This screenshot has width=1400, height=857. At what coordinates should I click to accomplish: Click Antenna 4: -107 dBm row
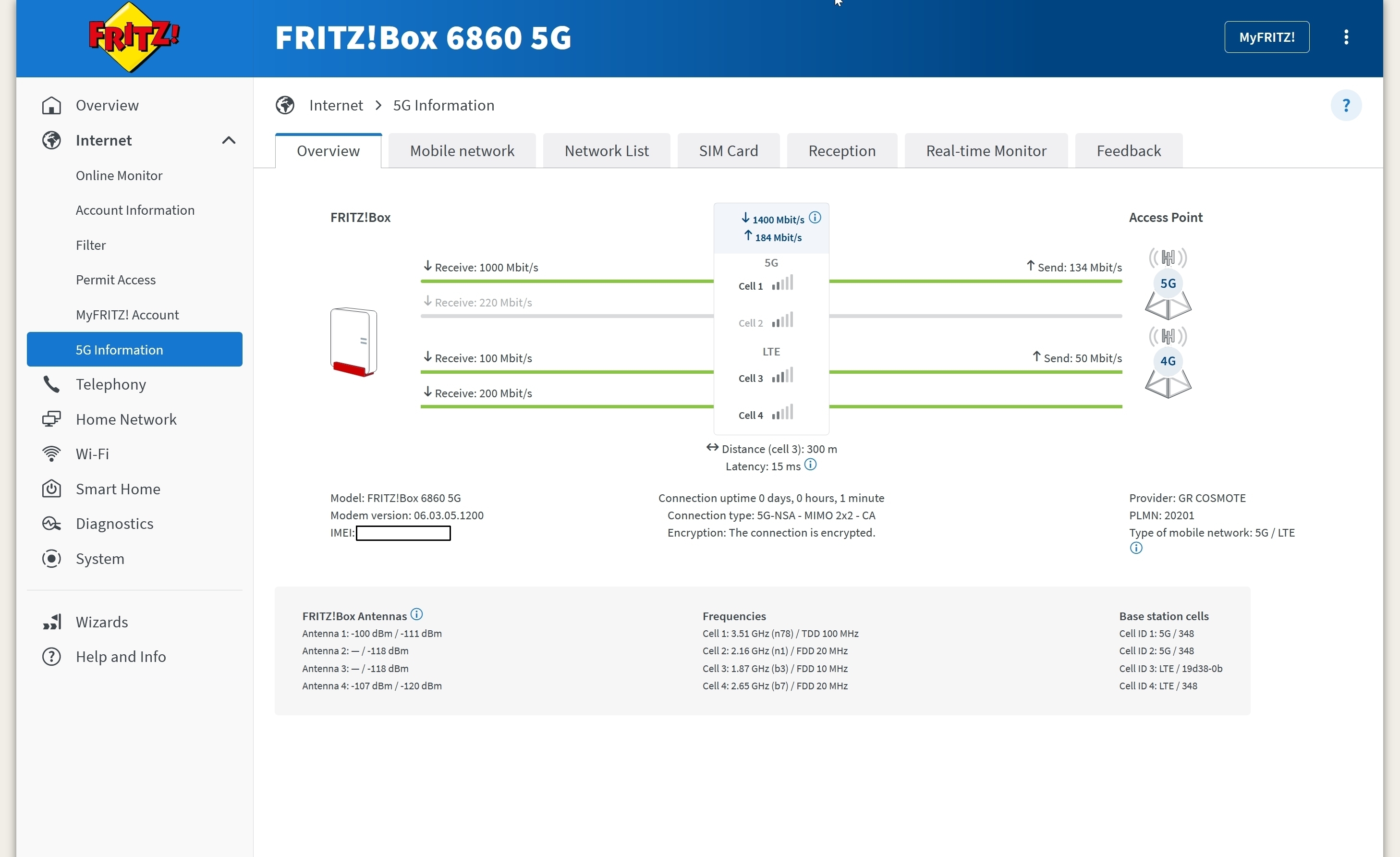[x=372, y=686]
